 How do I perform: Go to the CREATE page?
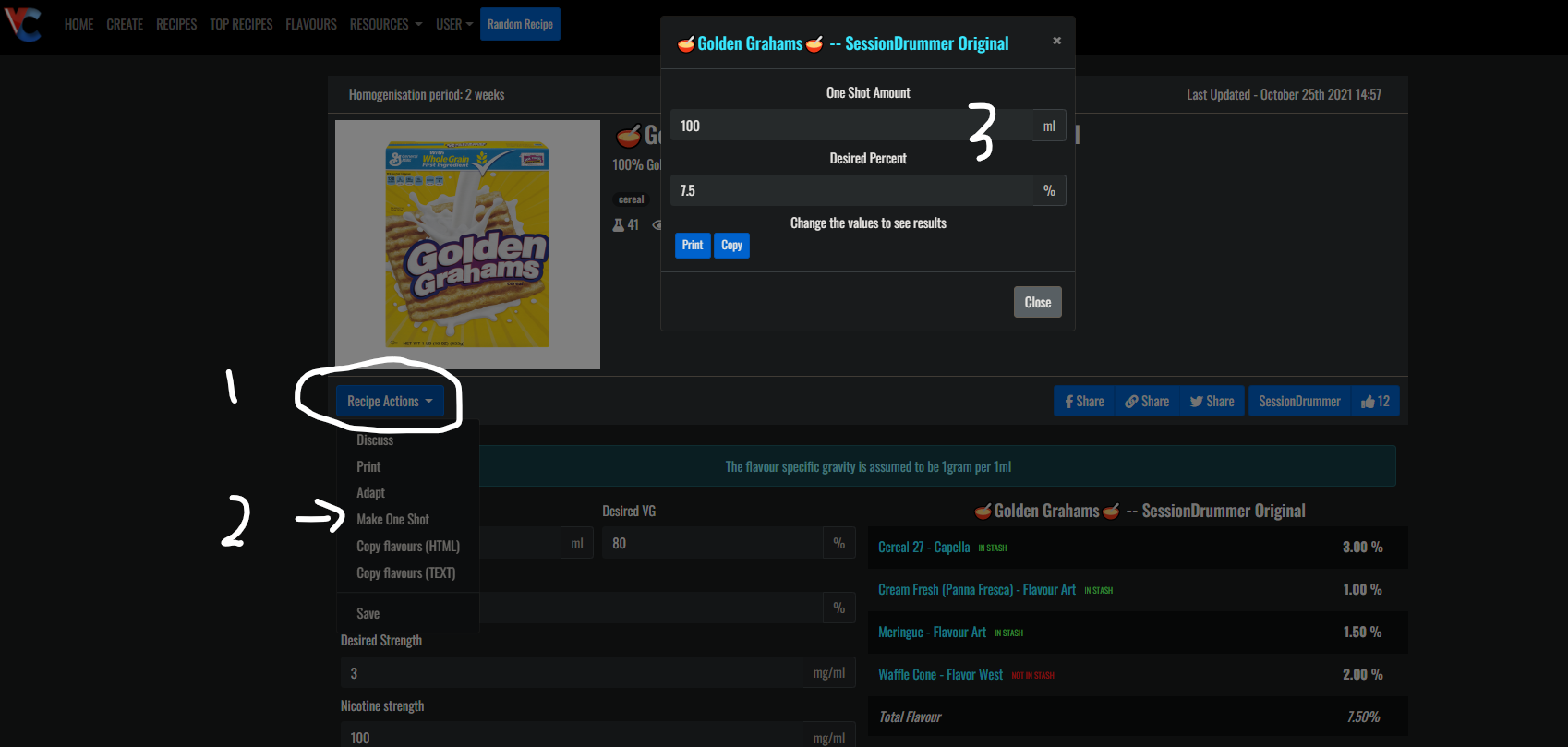(125, 24)
